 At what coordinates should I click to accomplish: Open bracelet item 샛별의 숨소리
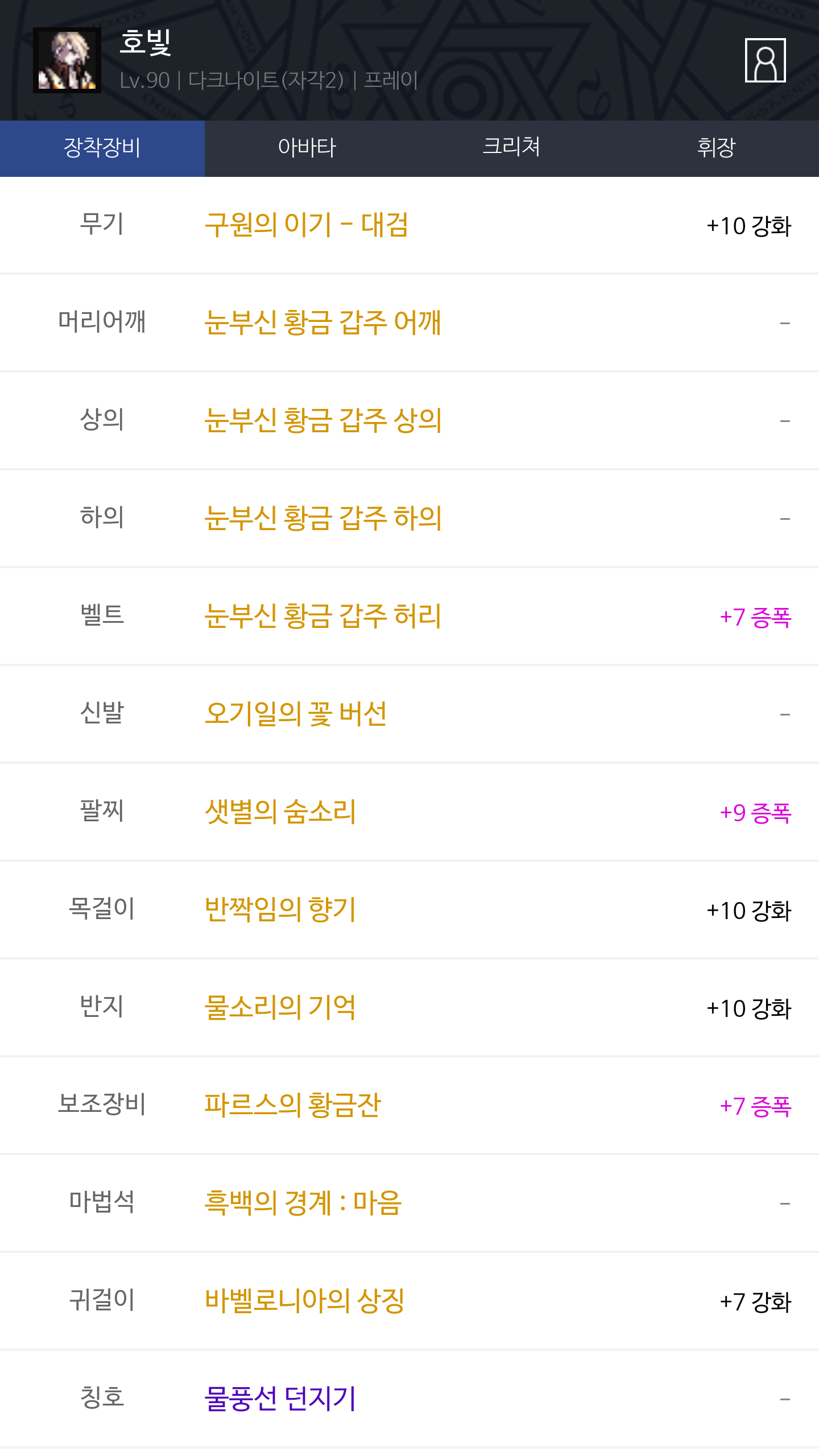point(280,812)
